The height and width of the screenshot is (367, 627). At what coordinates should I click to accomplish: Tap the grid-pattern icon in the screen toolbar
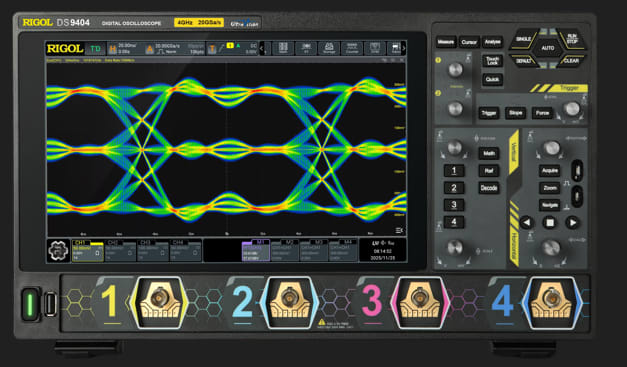tap(283, 48)
